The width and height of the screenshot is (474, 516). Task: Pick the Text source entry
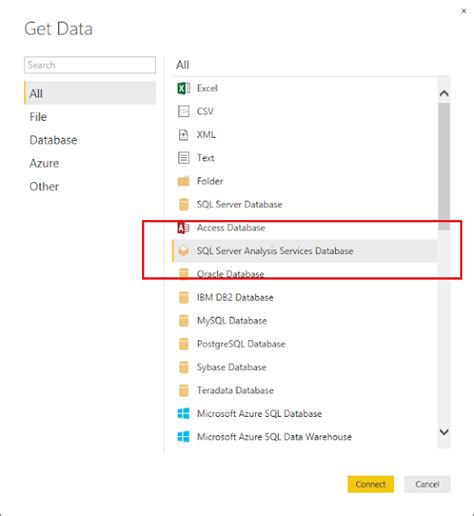[x=305, y=158]
